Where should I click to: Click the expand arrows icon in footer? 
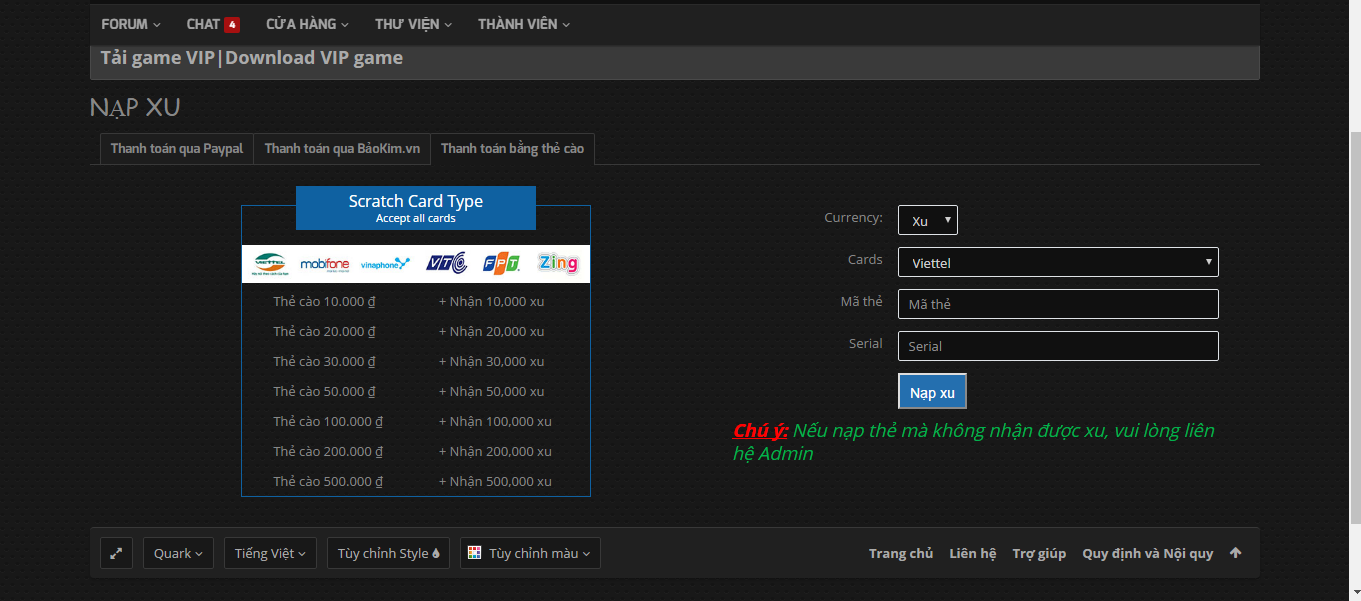coord(116,552)
